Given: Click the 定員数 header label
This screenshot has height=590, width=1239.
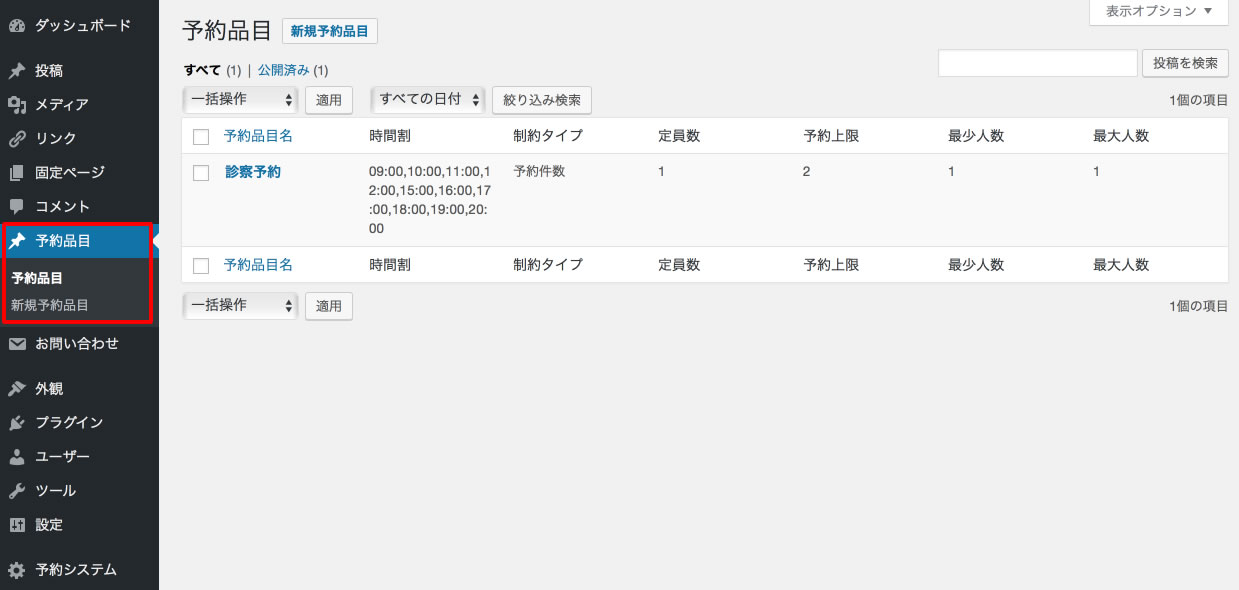Looking at the screenshot, I should point(679,136).
